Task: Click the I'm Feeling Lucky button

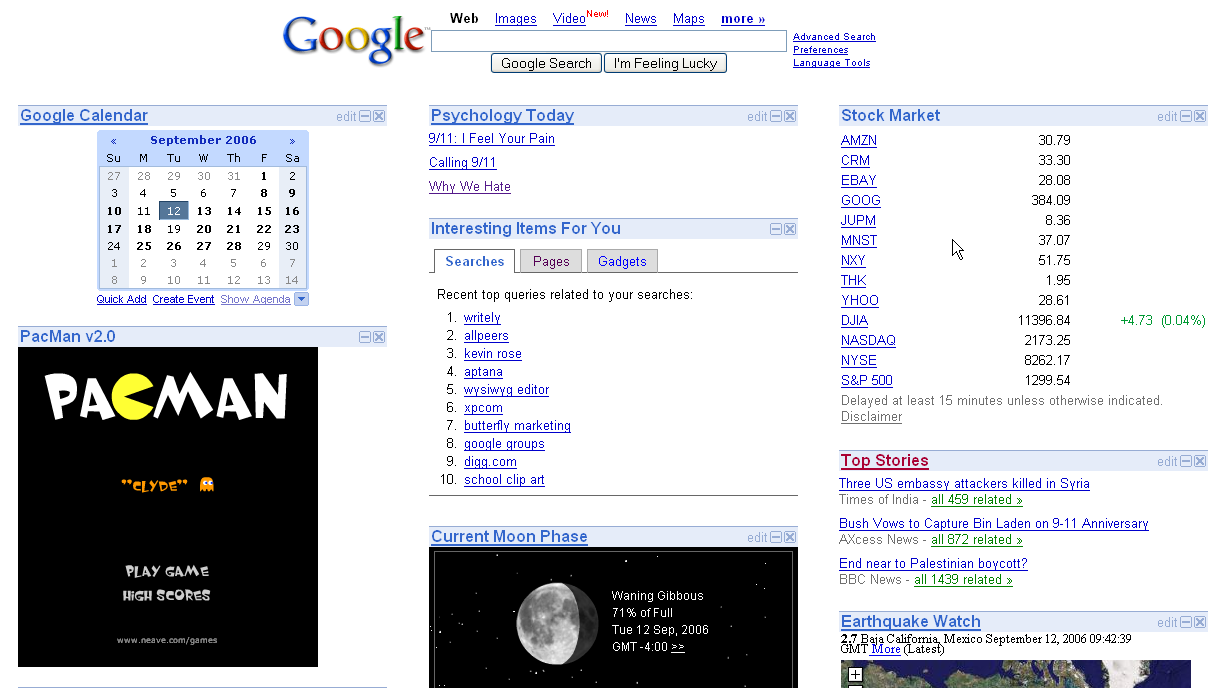Action: click(x=666, y=63)
